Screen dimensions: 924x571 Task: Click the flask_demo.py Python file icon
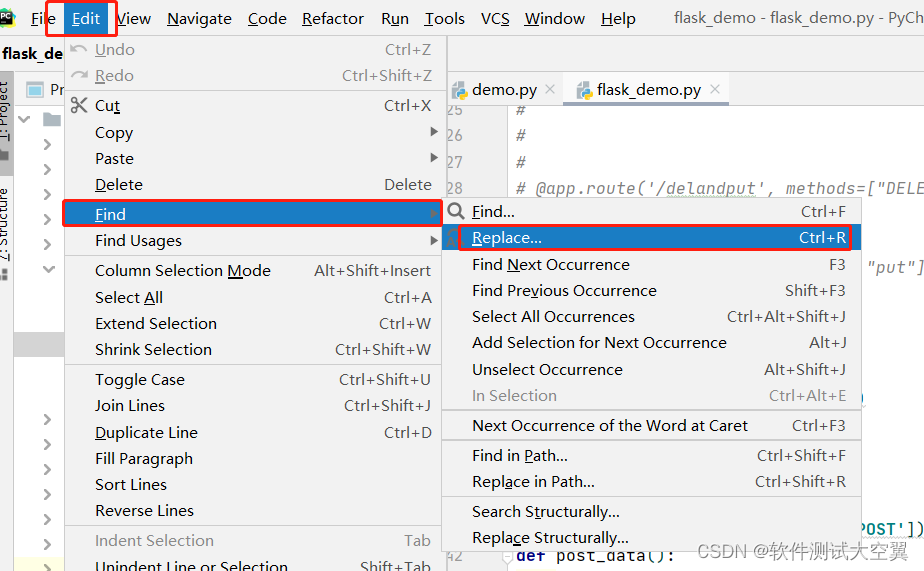[x=585, y=90]
